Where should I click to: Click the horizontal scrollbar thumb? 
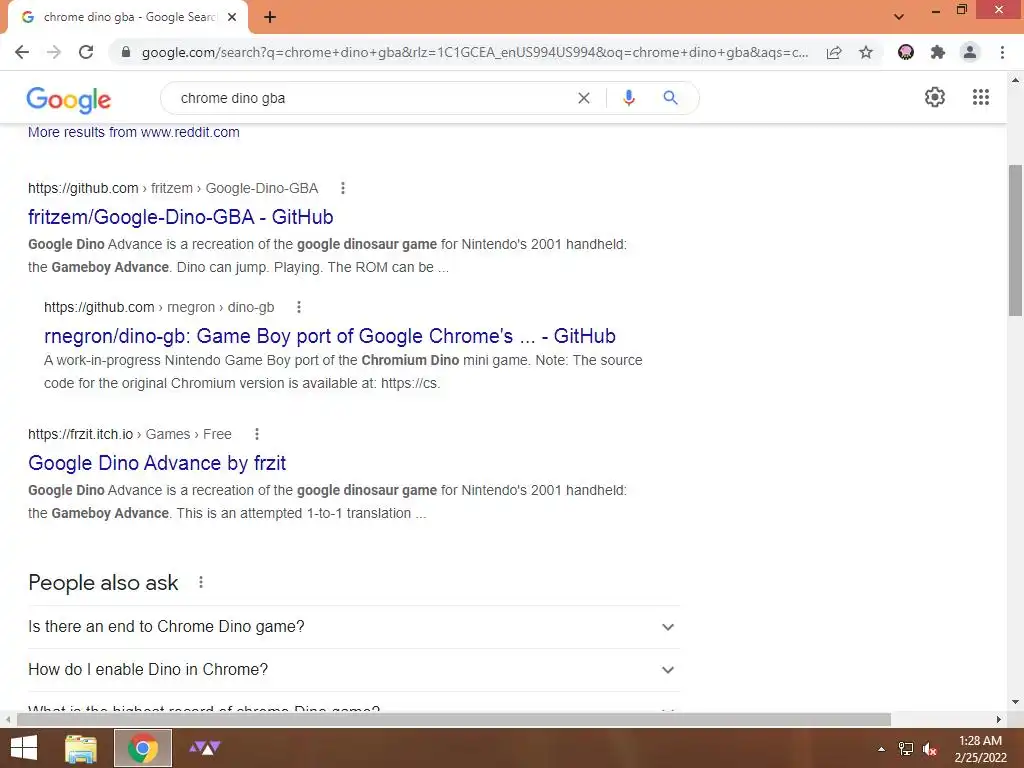[x=454, y=719]
